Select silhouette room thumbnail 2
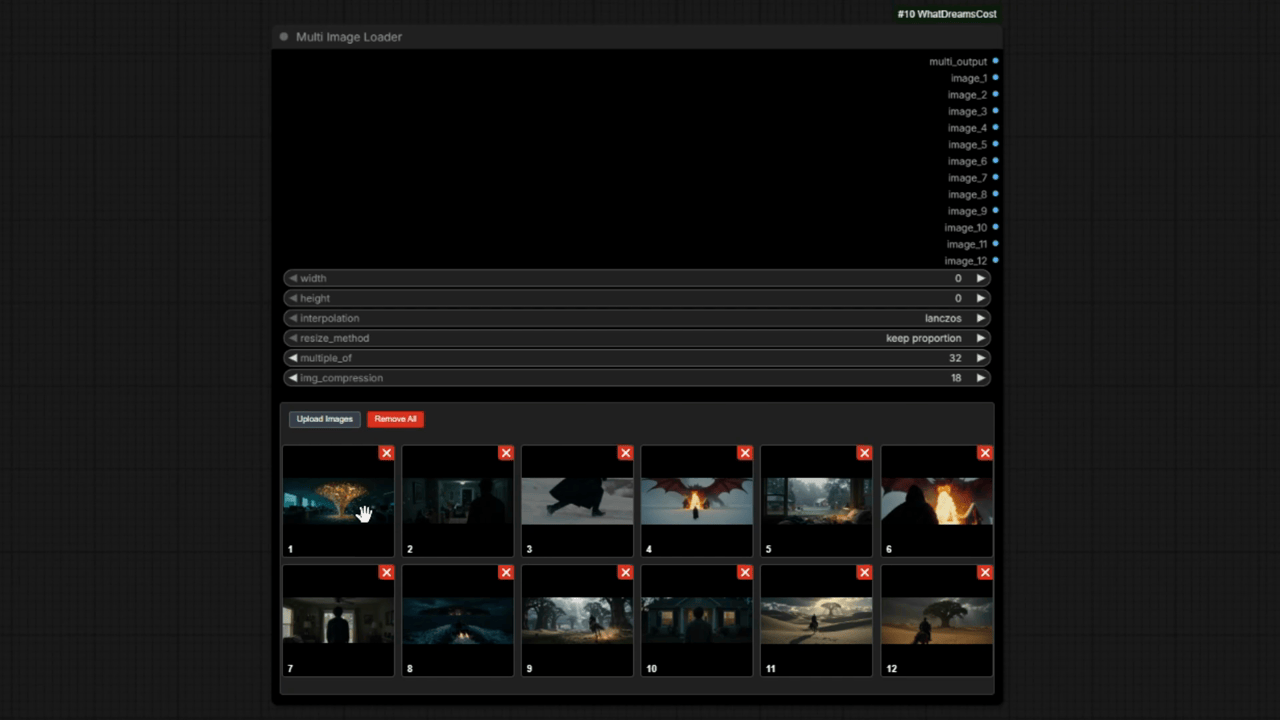This screenshot has height=720, width=1280. [x=458, y=501]
